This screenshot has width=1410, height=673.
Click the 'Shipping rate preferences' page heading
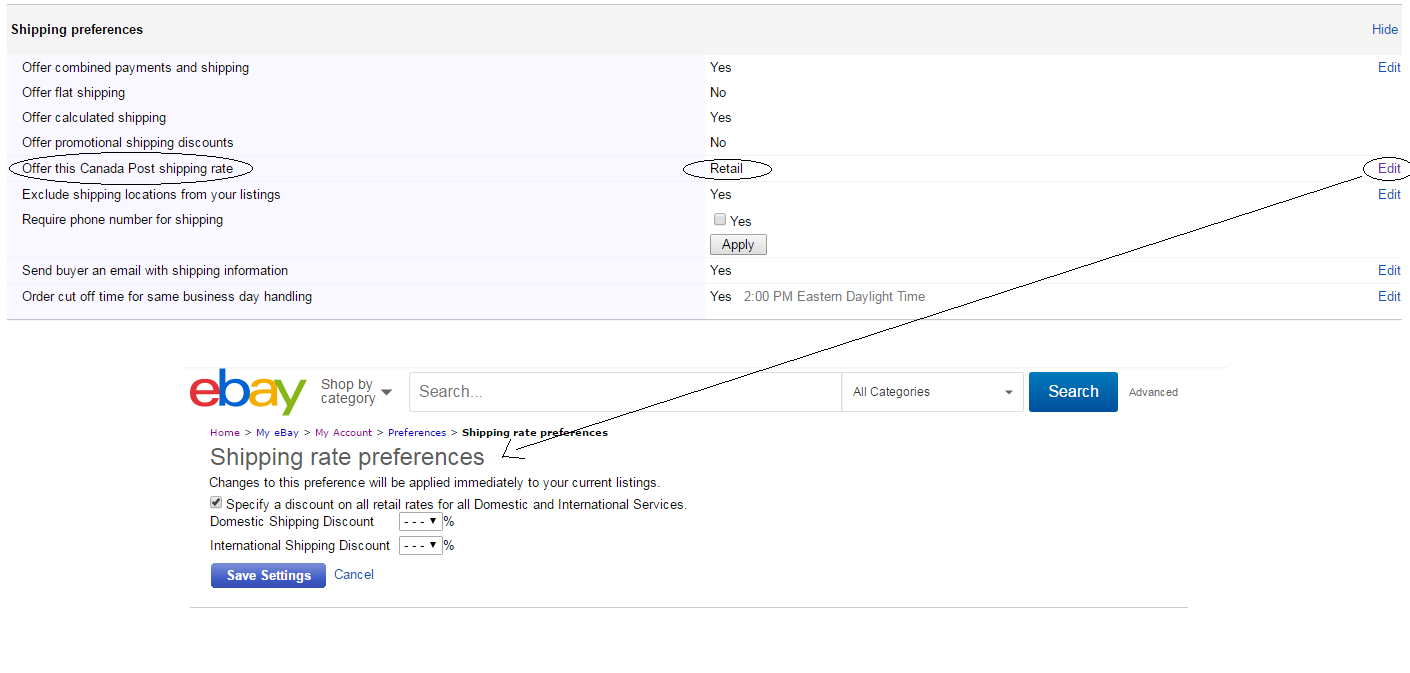click(x=347, y=457)
